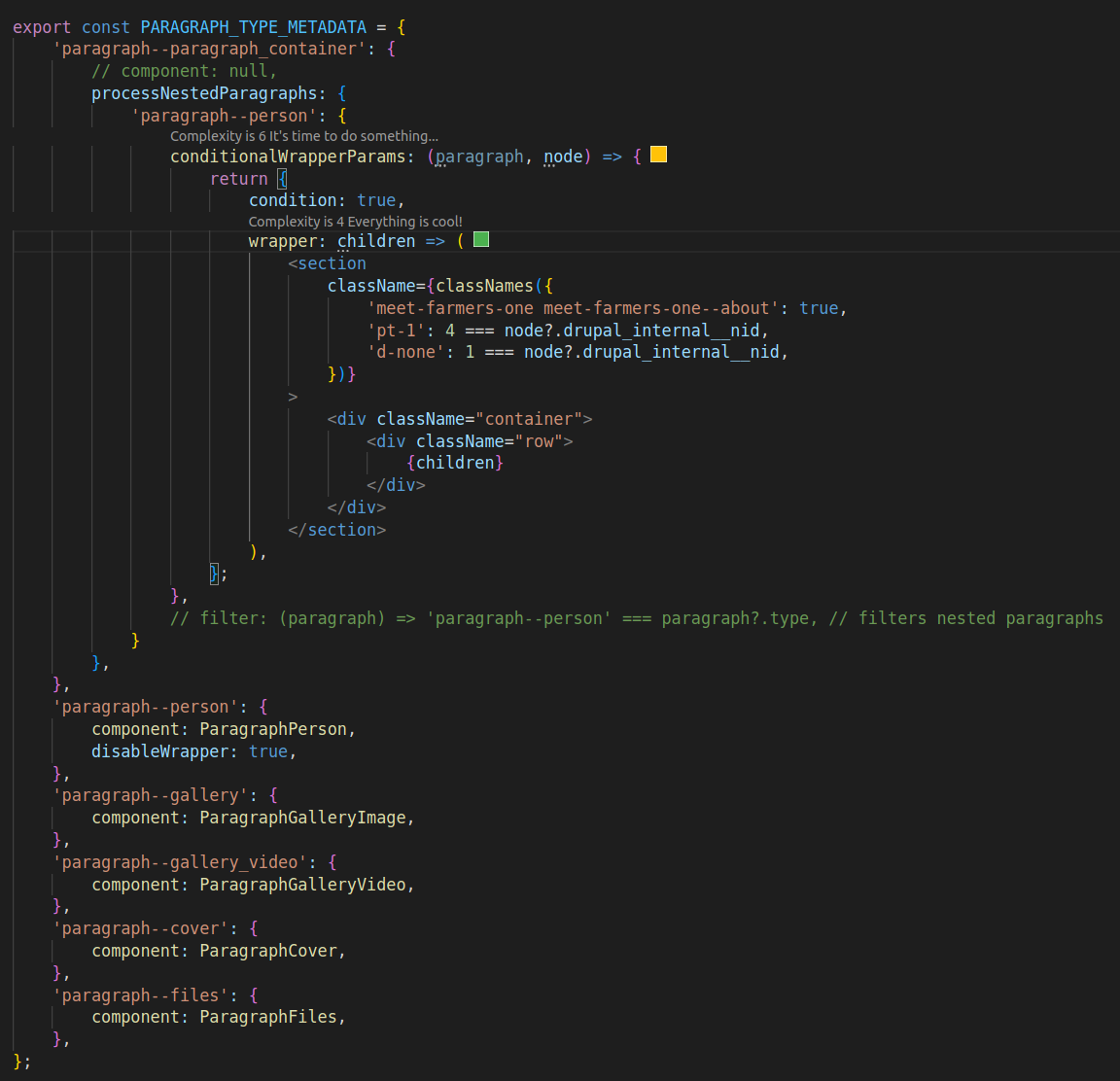Click the 'wrapper' property name

282,241
